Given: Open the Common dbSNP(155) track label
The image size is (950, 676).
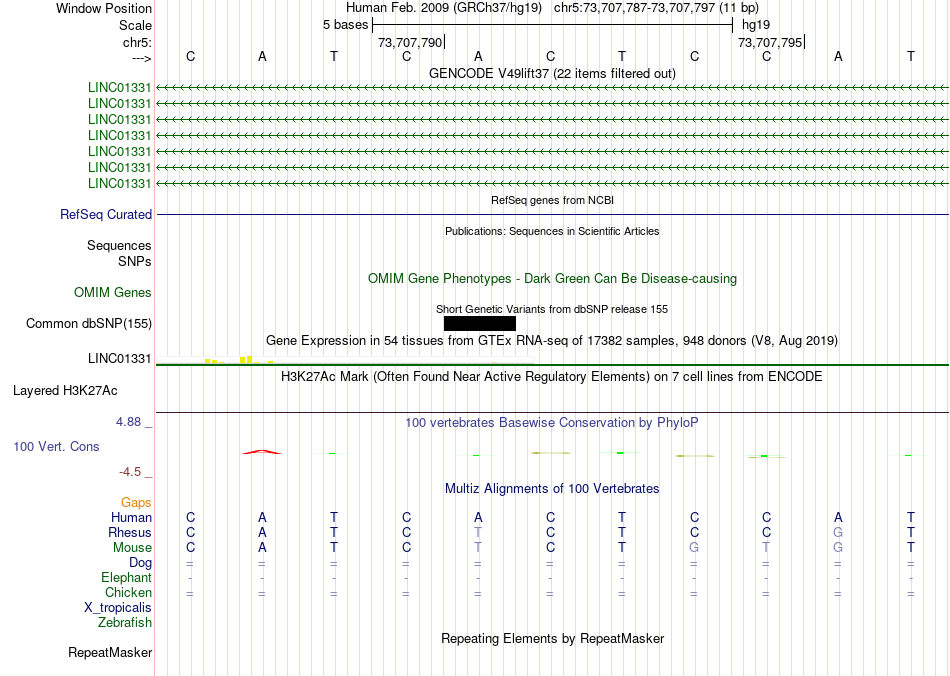Looking at the screenshot, I should click(89, 323).
